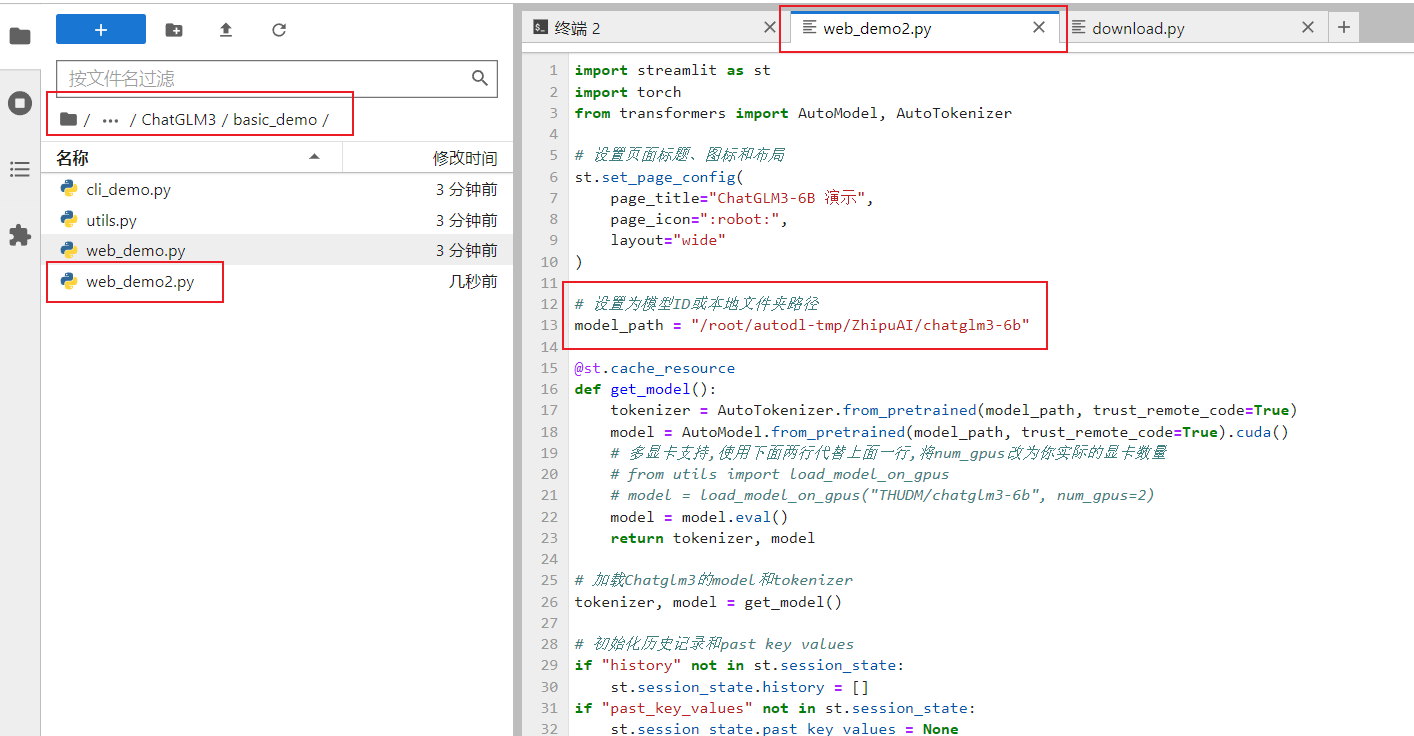The height and width of the screenshot is (736, 1414).
Task: Refresh the file list
Action: point(279,30)
